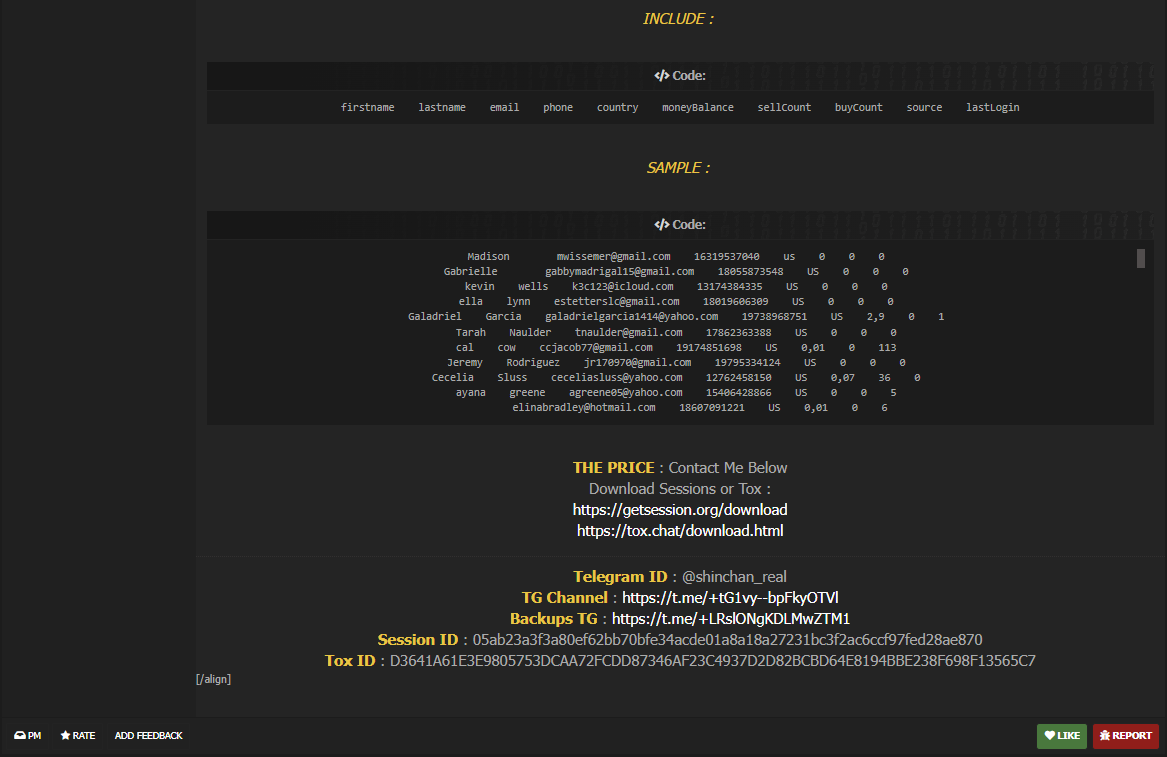Click the 'source' field in the code block
Screen dimensions: 1167x757
[924, 108]
